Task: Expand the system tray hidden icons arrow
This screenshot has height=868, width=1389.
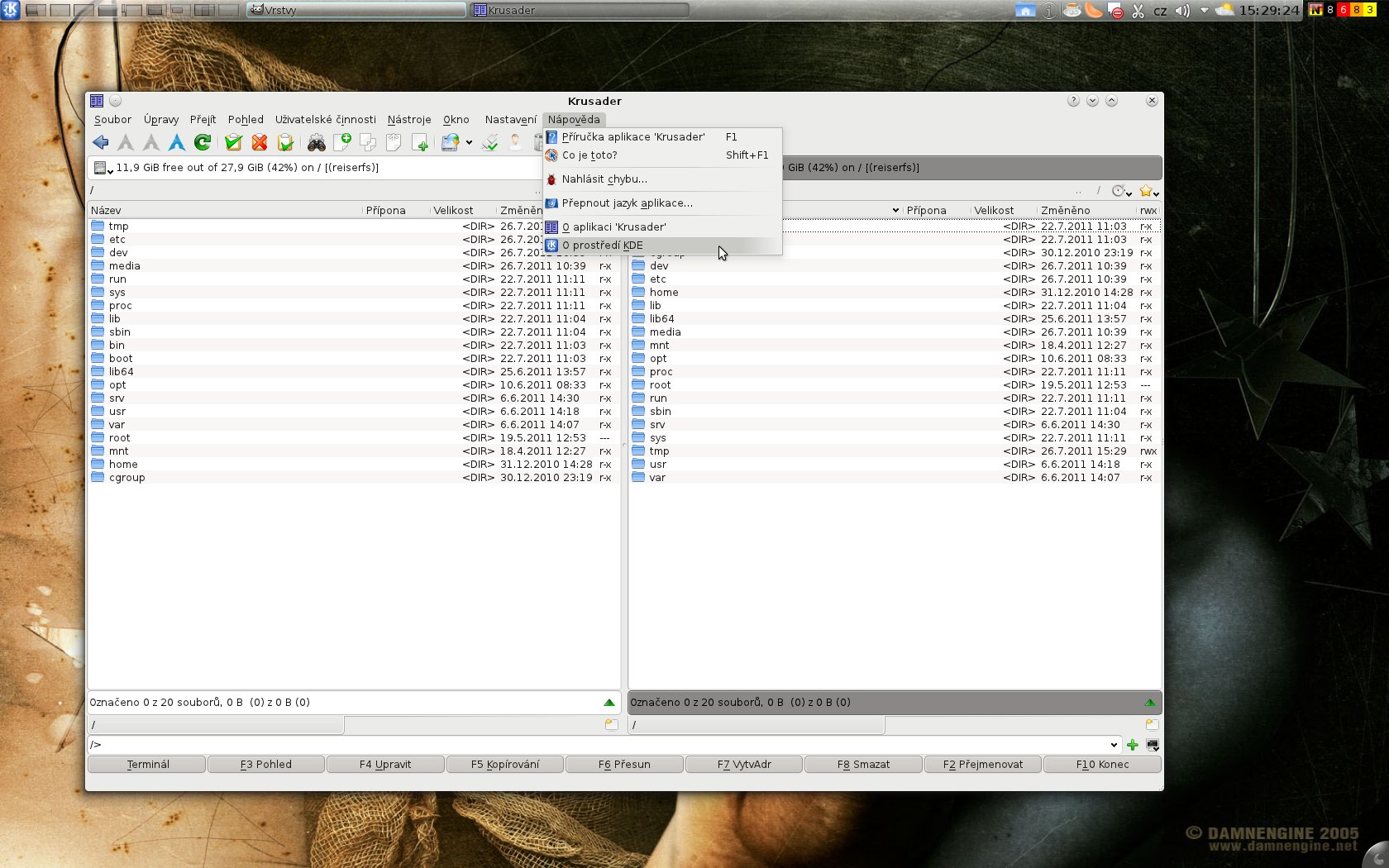Action: (x=1205, y=11)
